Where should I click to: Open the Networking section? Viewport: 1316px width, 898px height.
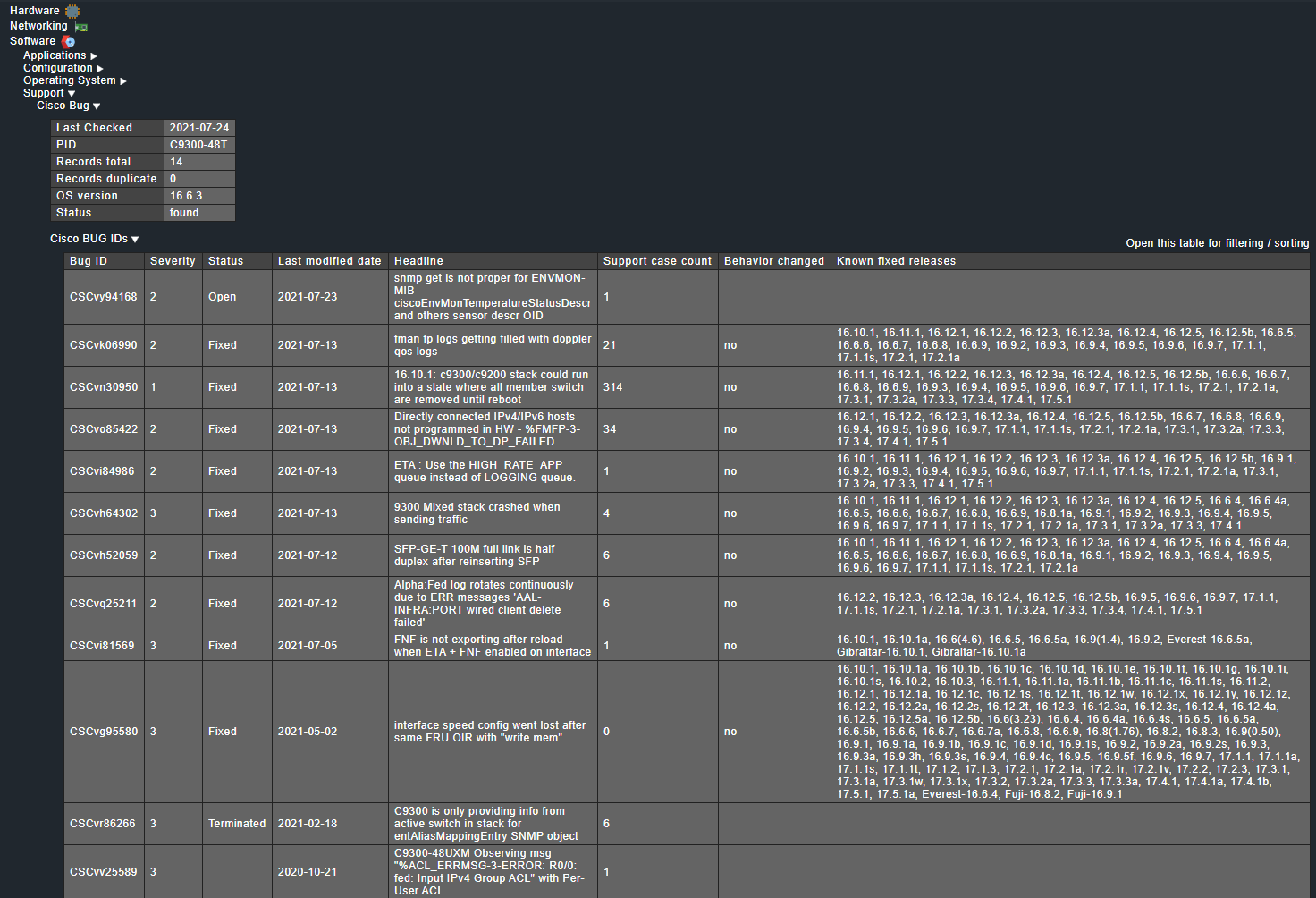pyautogui.click(x=38, y=26)
